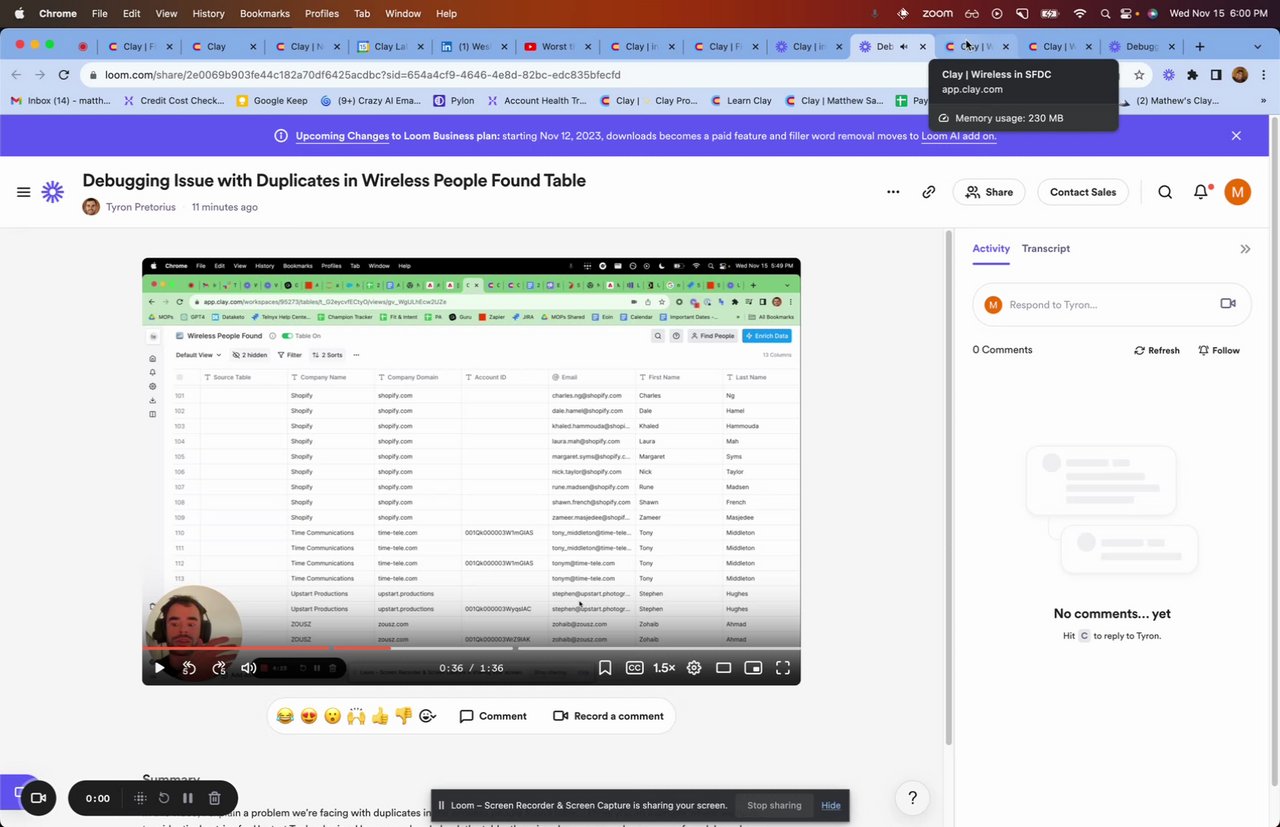Show hidden bookmarks overflow chevron

[x=1263, y=101]
